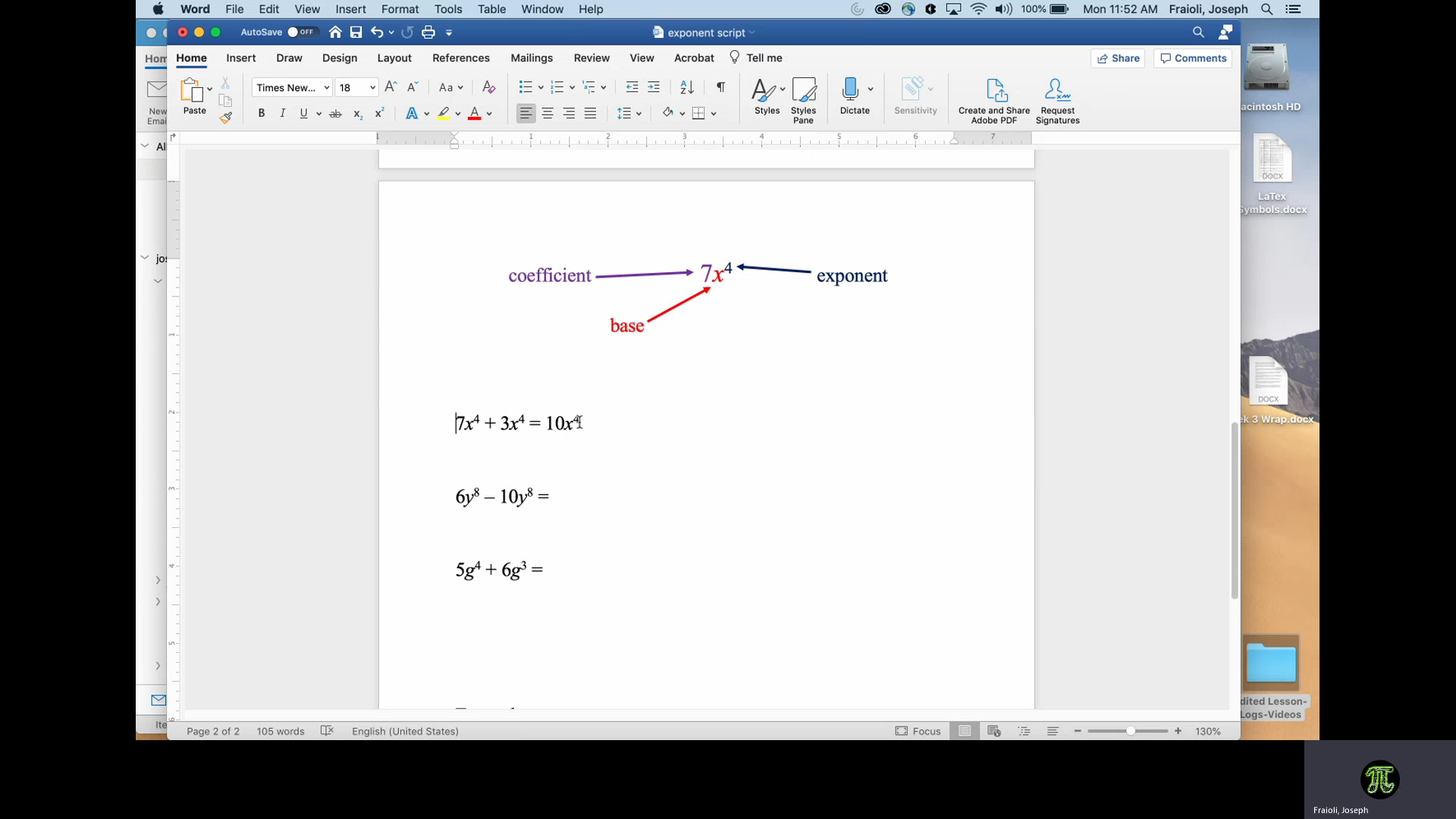Click Request Signatures icon

pos(1057,100)
